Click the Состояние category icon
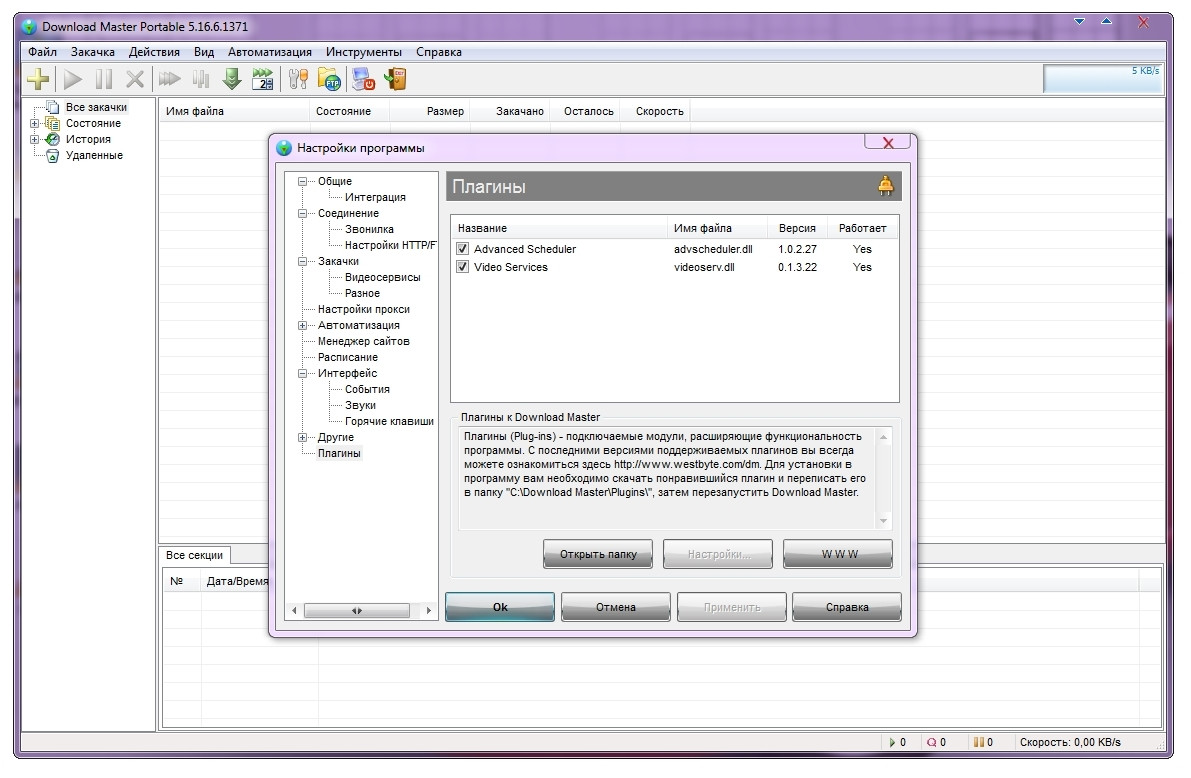This screenshot has width=1191, height=778. [x=52, y=123]
